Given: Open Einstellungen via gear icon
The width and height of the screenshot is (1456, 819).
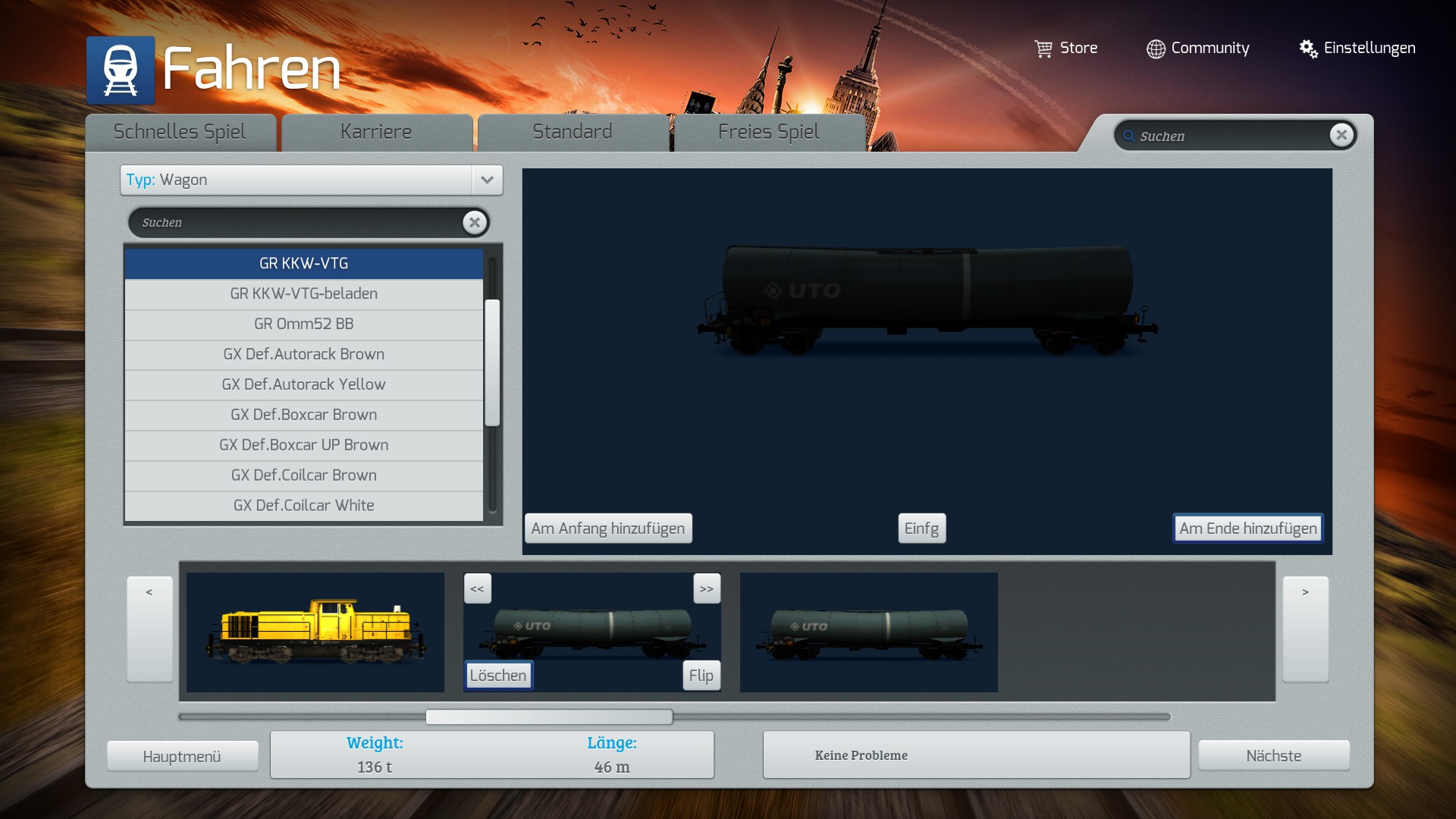Looking at the screenshot, I should 1308,49.
